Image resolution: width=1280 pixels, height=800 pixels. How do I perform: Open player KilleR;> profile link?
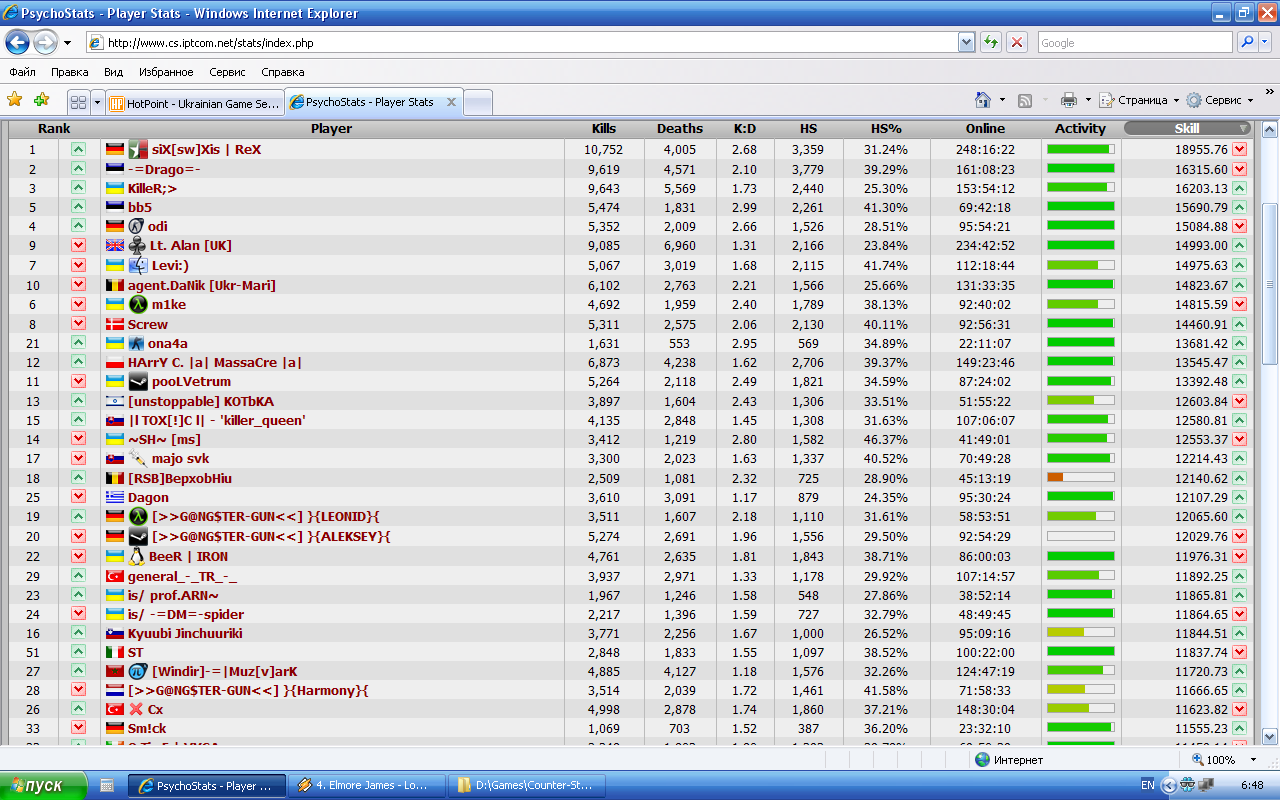click(152, 188)
